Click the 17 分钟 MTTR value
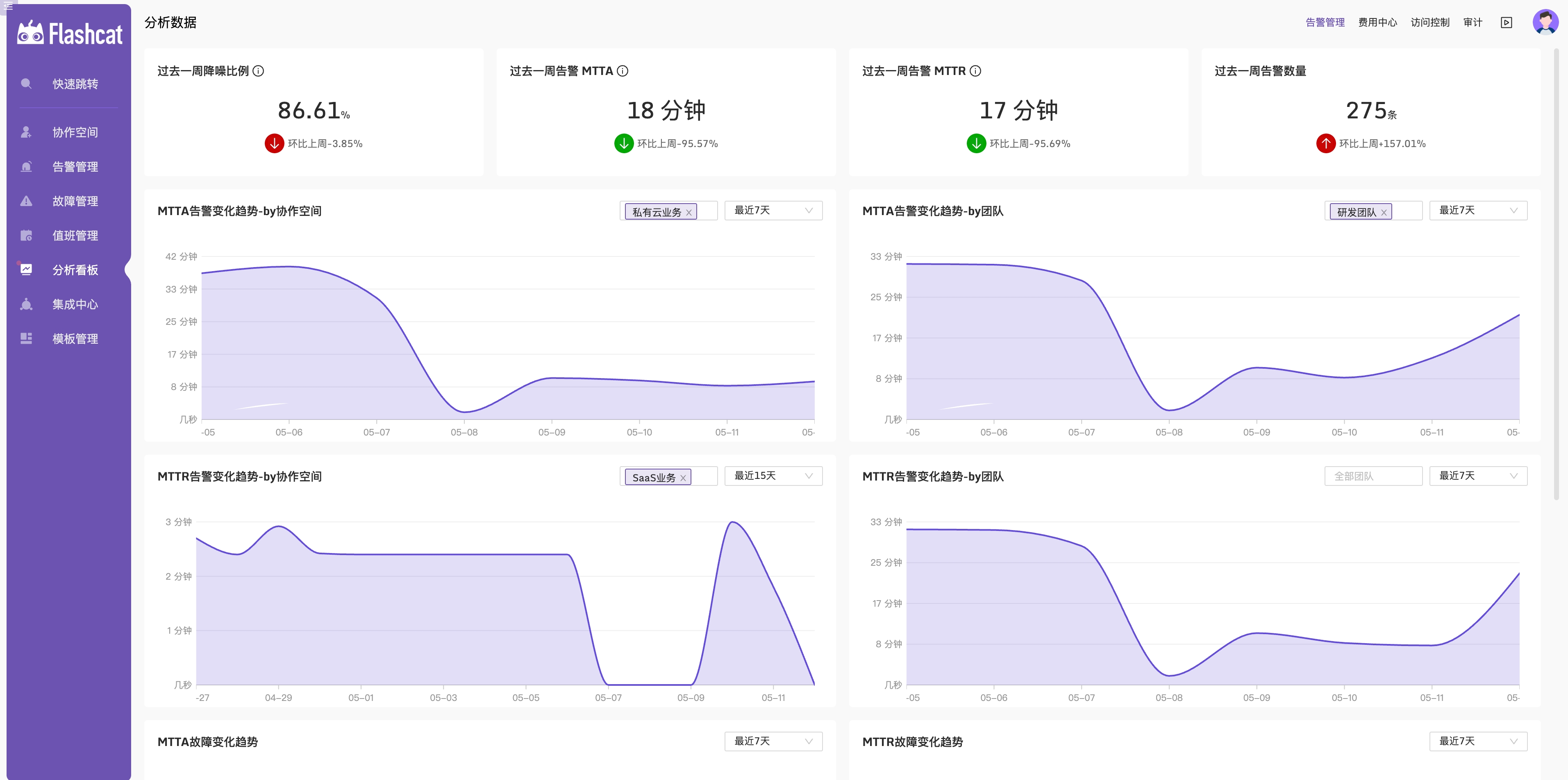The image size is (1568, 780). click(1018, 110)
